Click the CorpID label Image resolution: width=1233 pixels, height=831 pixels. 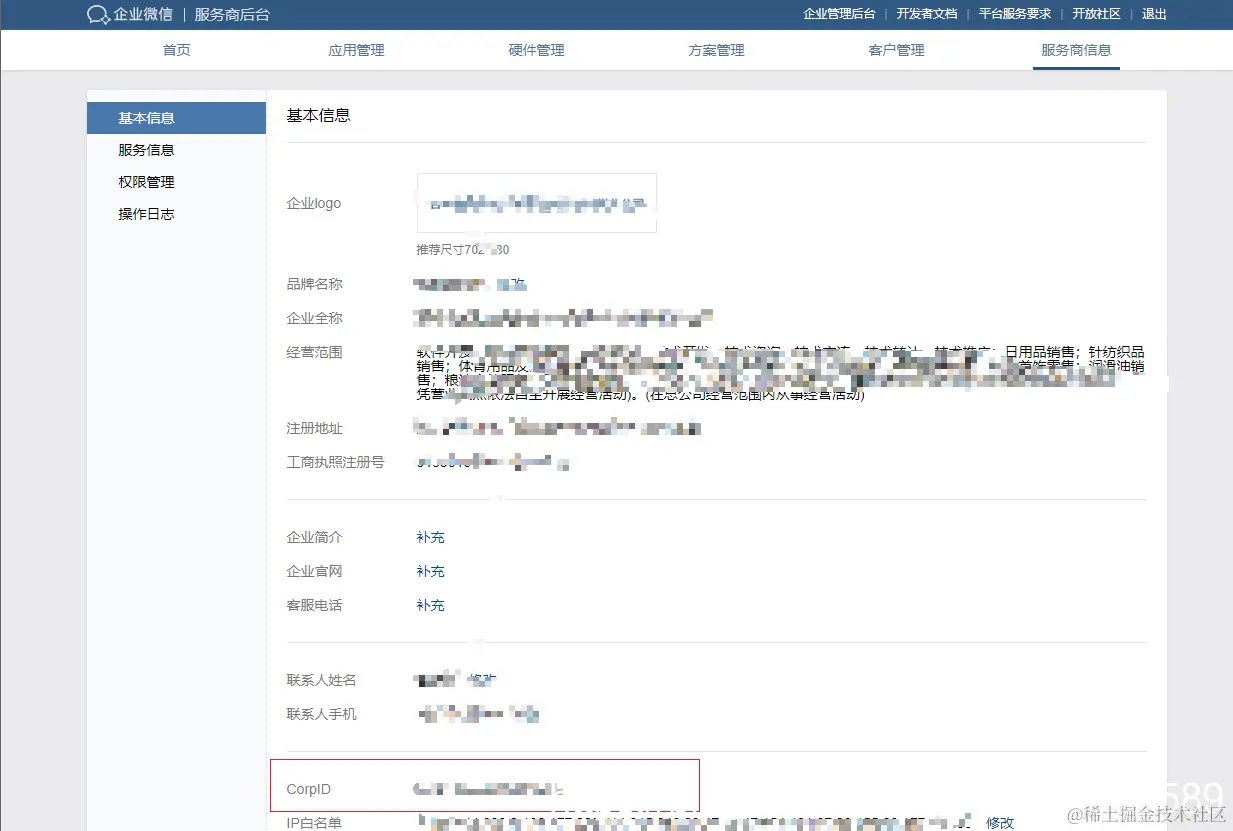(308, 790)
